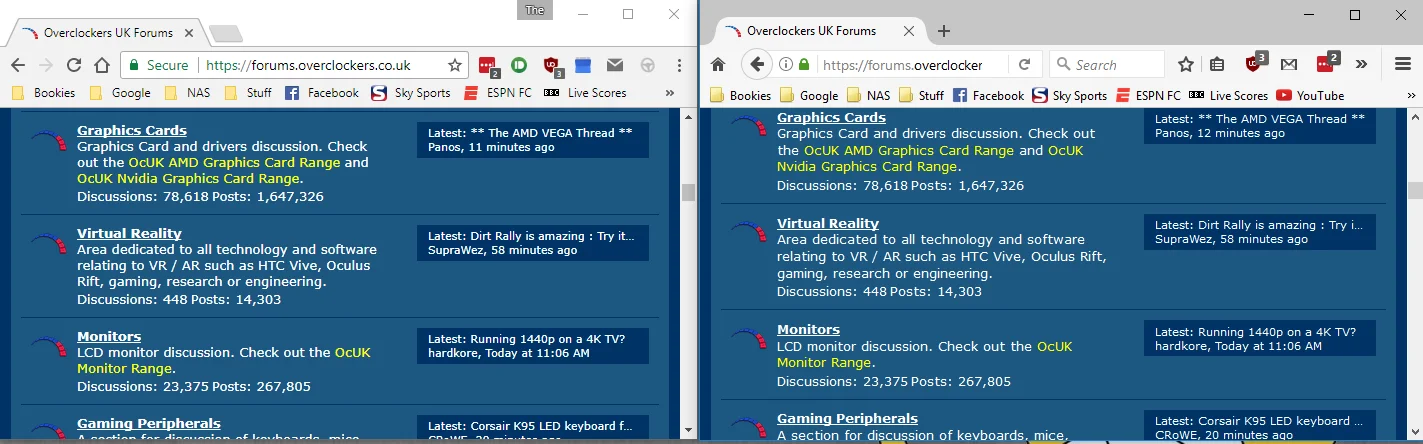This screenshot has width=1423, height=444.
Task: Open the Firefox hamburger menu
Action: point(1402,64)
